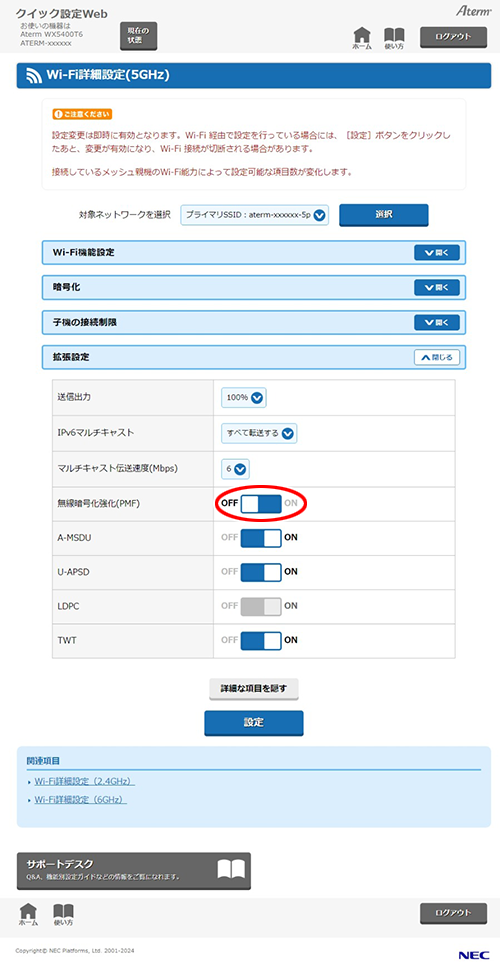Screen dimensions: 500x968
Task: Toggle the greyed LDPC switch
Action: click(260, 606)
